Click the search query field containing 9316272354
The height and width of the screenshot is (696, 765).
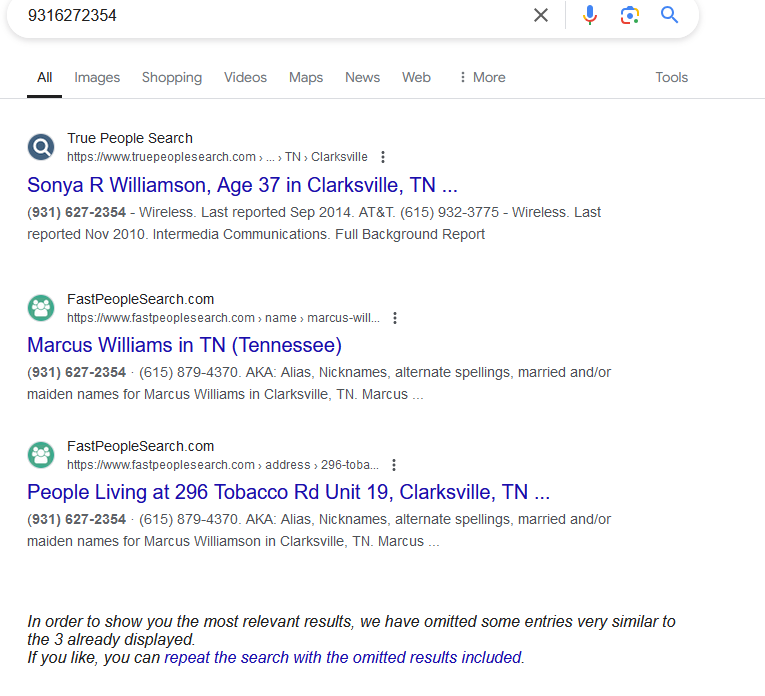tap(273, 15)
